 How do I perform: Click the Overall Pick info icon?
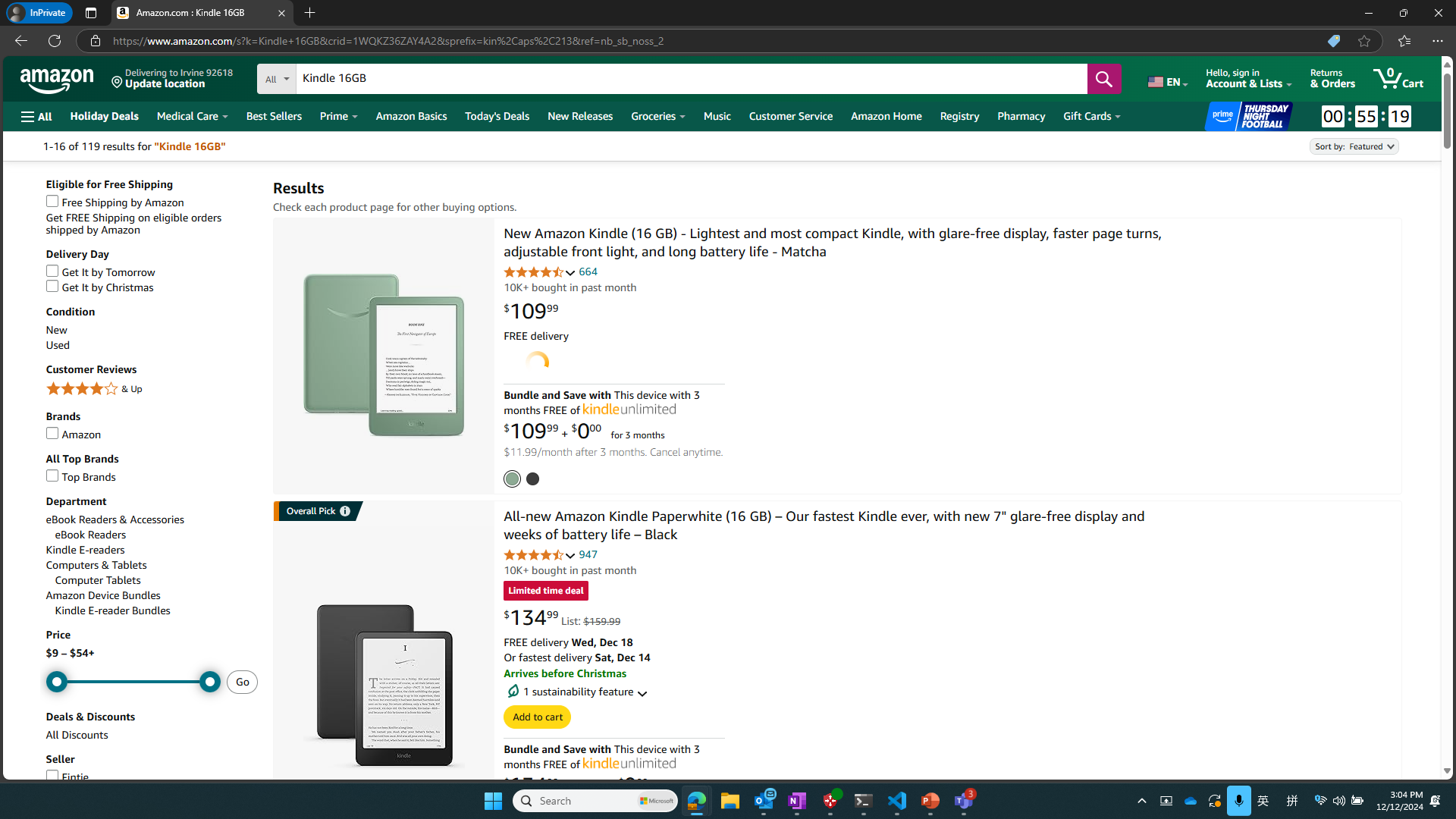coord(345,511)
